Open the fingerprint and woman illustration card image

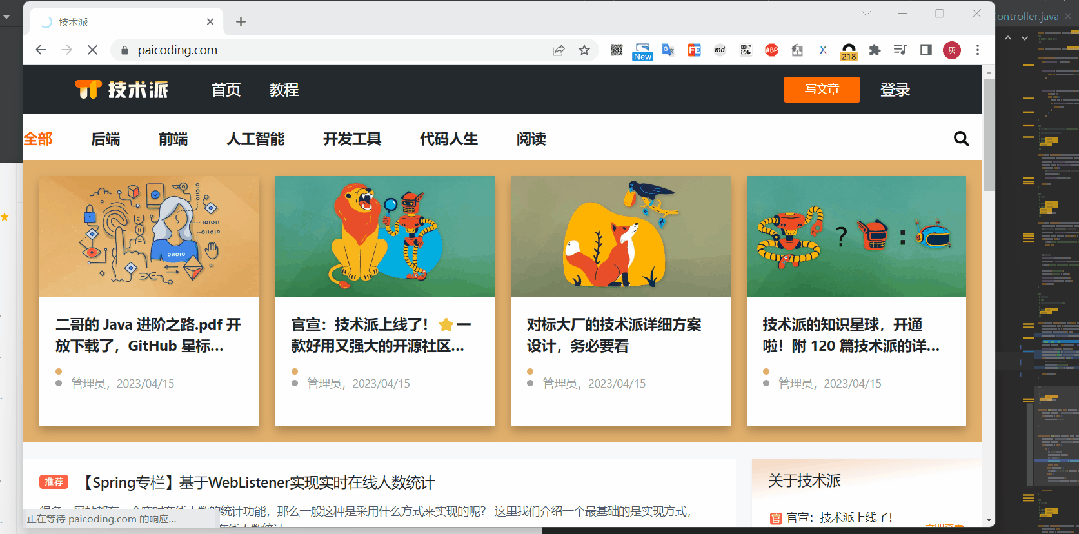click(x=149, y=236)
